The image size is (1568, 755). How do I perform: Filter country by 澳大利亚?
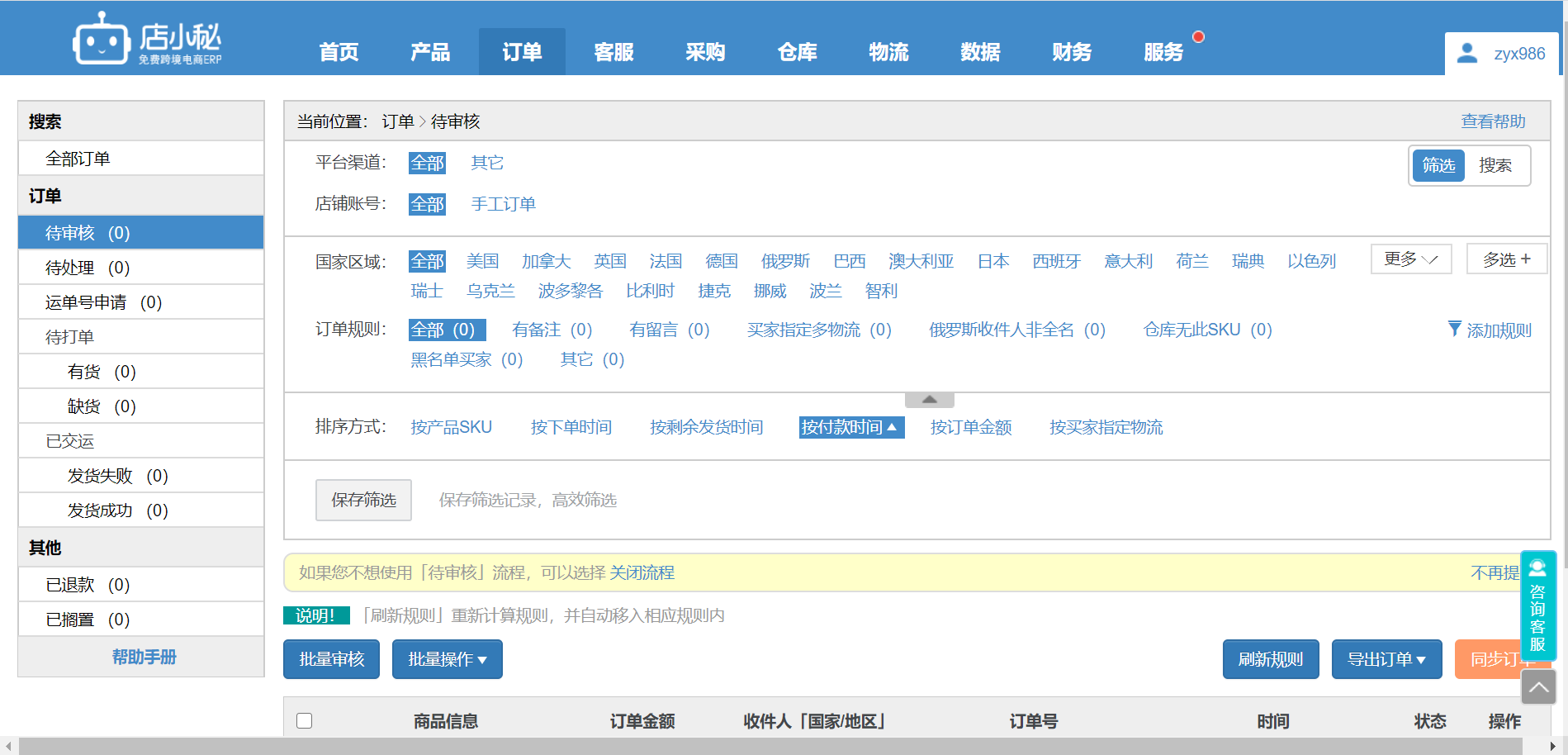(x=921, y=261)
